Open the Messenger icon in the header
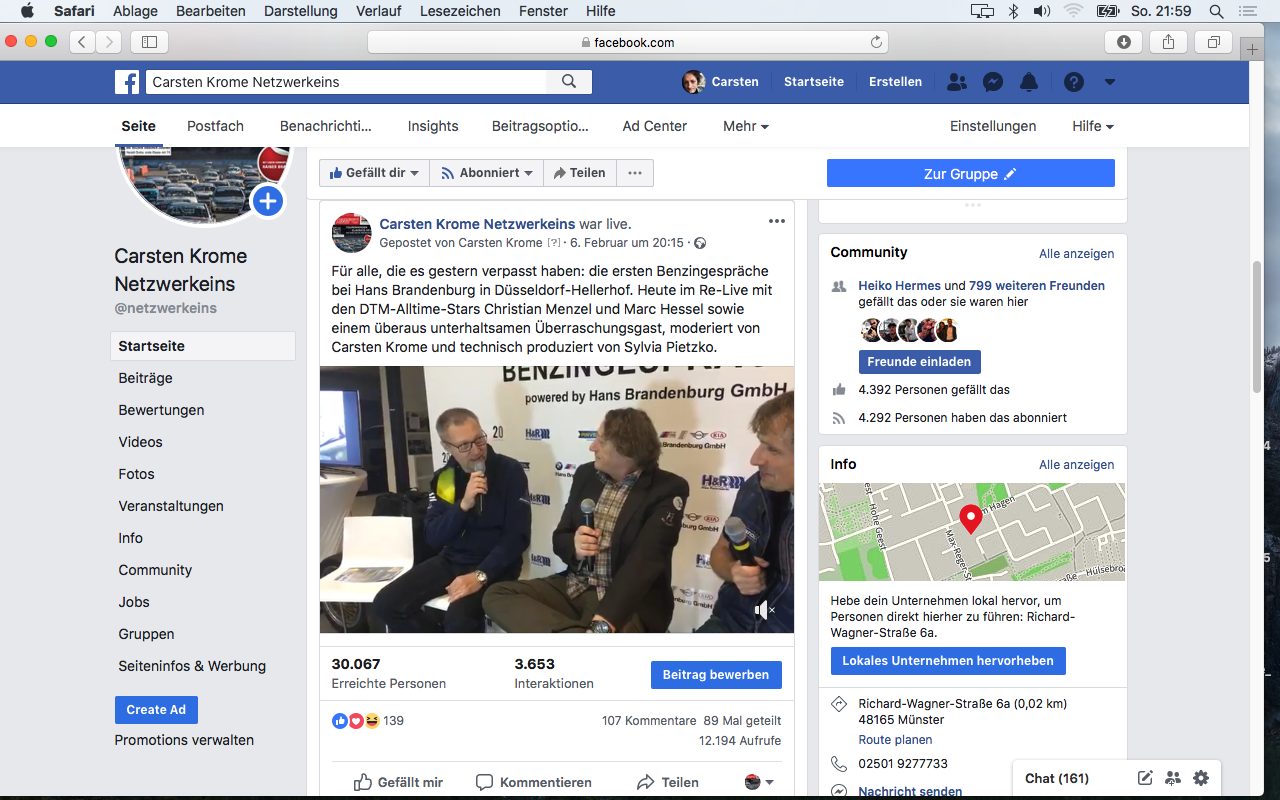The image size is (1280, 800). point(993,82)
